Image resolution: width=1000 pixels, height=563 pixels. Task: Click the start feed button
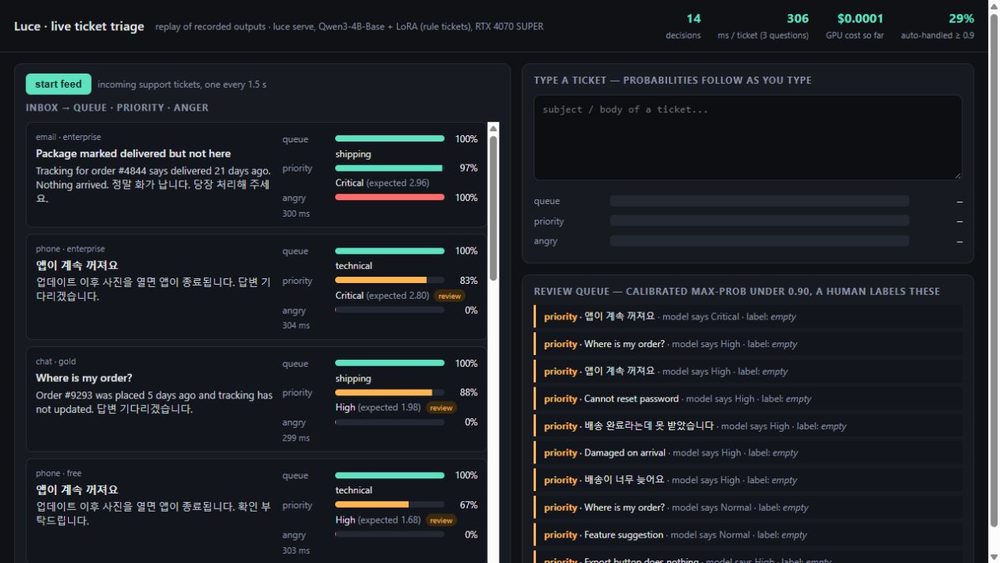pyautogui.click(x=58, y=84)
